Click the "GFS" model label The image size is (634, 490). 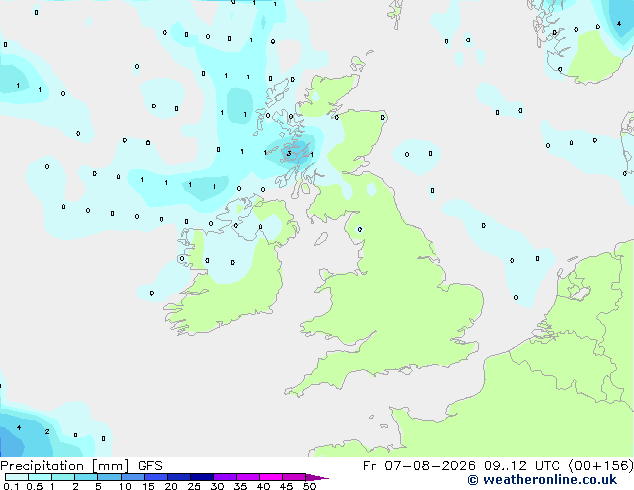[150, 466]
